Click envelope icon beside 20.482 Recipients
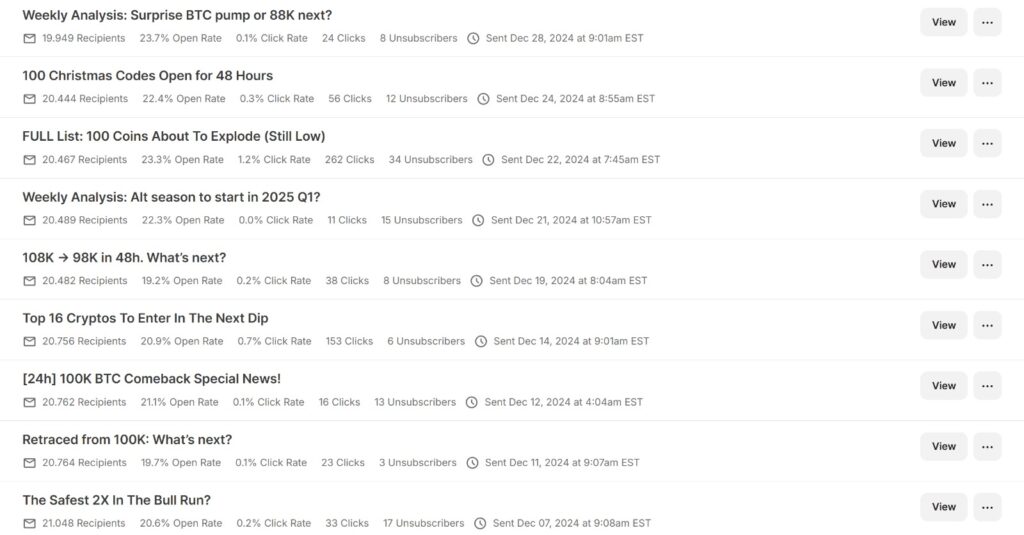Image resolution: width=1024 pixels, height=535 pixels. (29, 281)
